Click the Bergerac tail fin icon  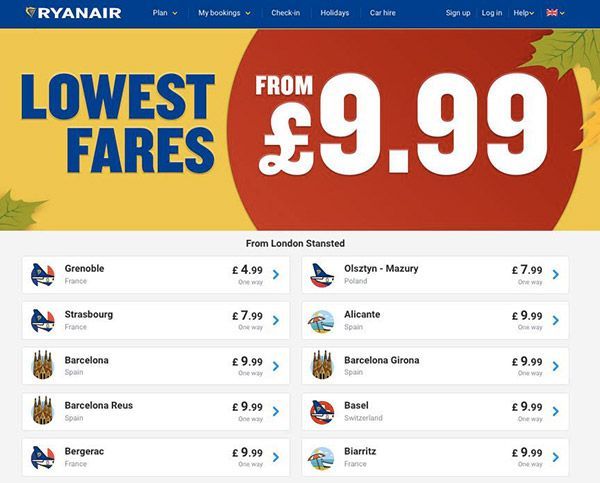click(x=42, y=457)
